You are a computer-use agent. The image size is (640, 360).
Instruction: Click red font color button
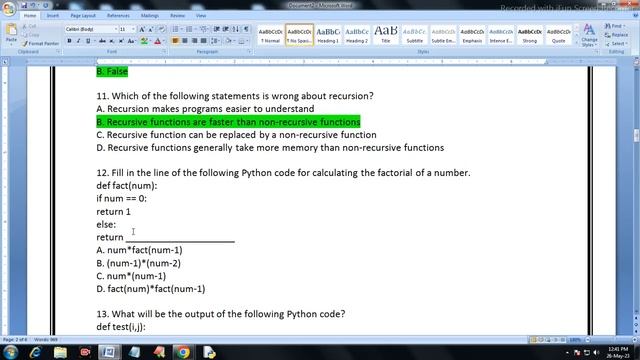tap(158, 41)
